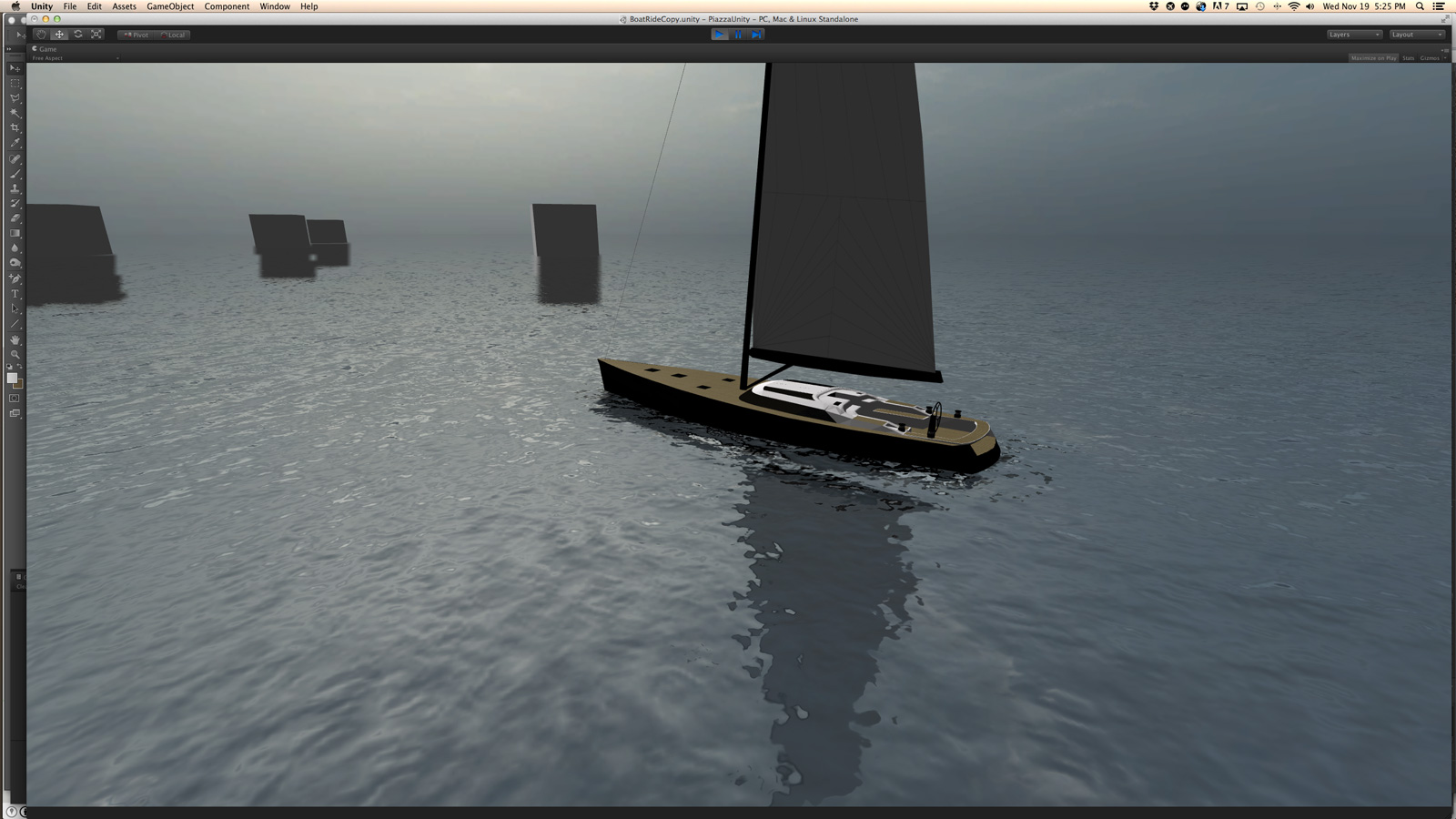
Task: Open Wi-Fi status menu
Action: [1293, 6]
